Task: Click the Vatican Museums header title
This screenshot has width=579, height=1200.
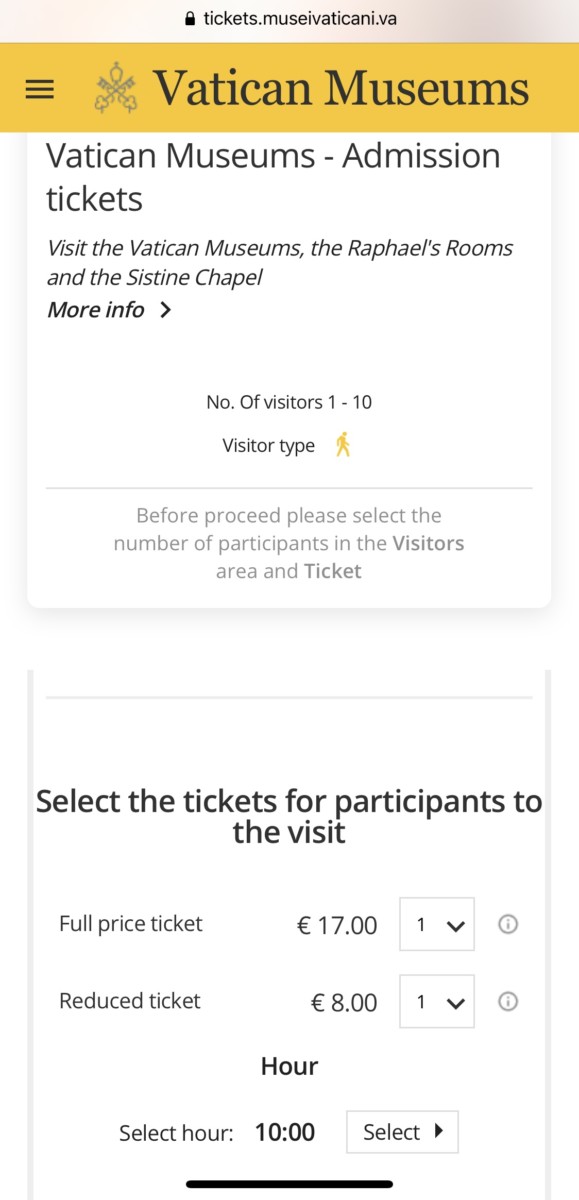Action: pos(340,88)
